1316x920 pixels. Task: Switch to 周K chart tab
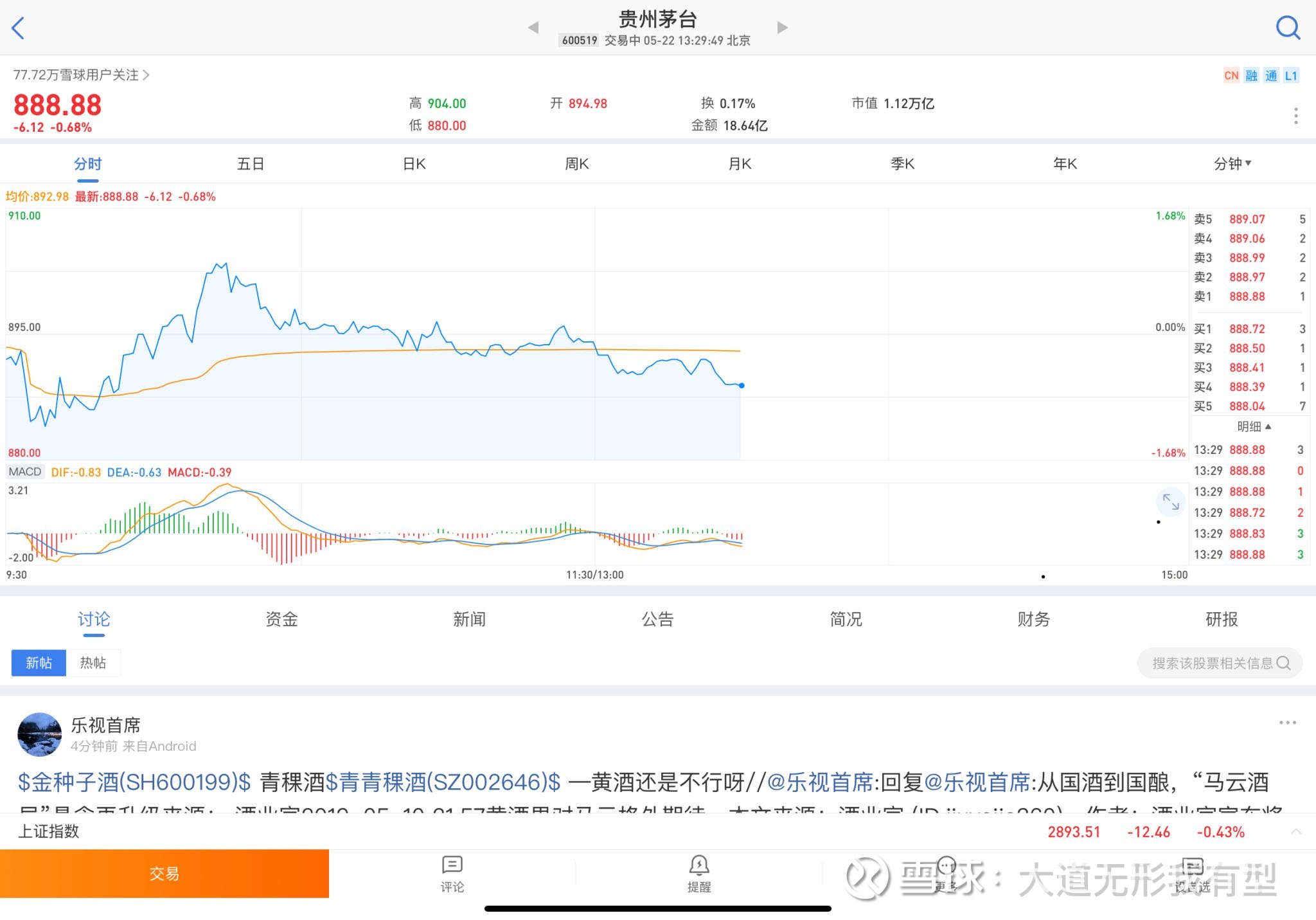pos(576,164)
